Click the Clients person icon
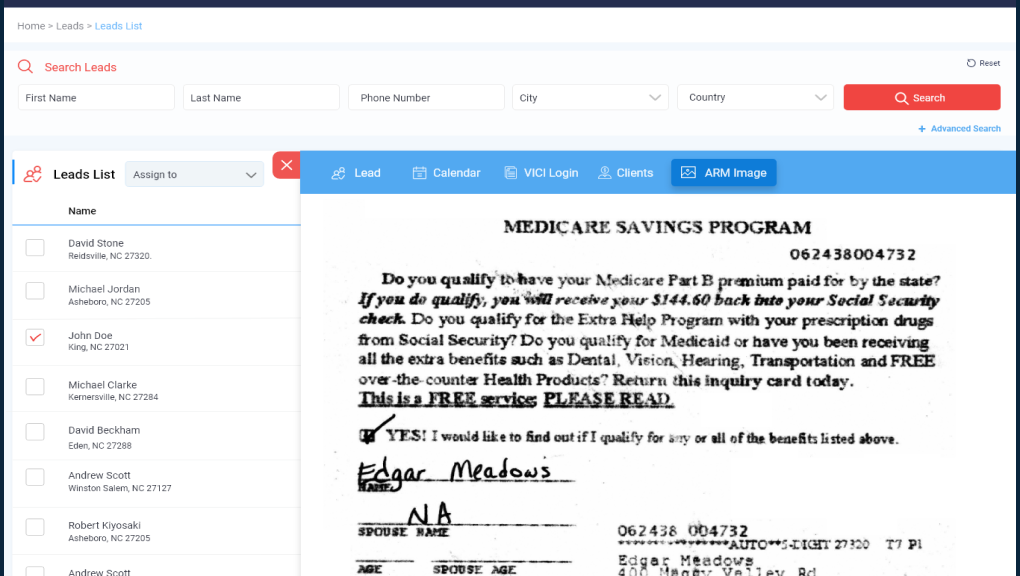The width and height of the screenshot is (1020, 576). [x=604, y=173]
